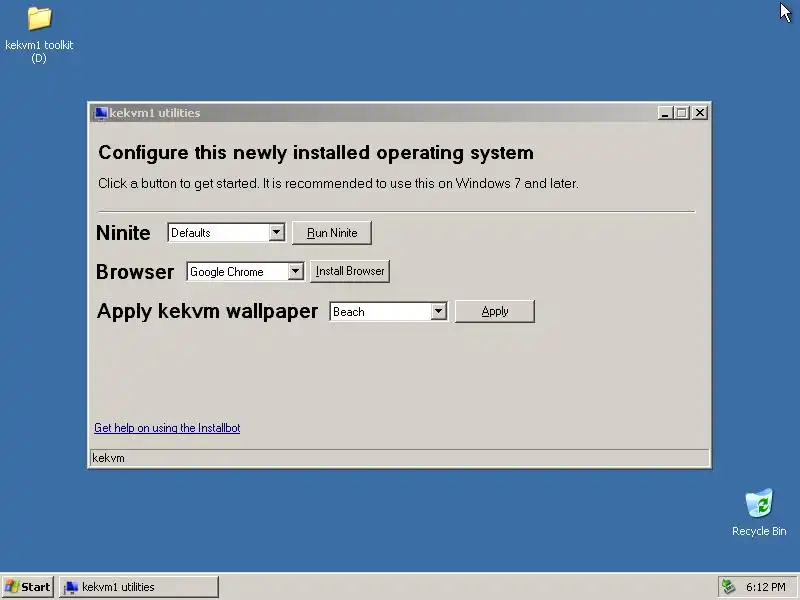The height and width of the screenshot is (600, 800).
Task: Click the Install Browser button
Action: [x=350, y=271]
